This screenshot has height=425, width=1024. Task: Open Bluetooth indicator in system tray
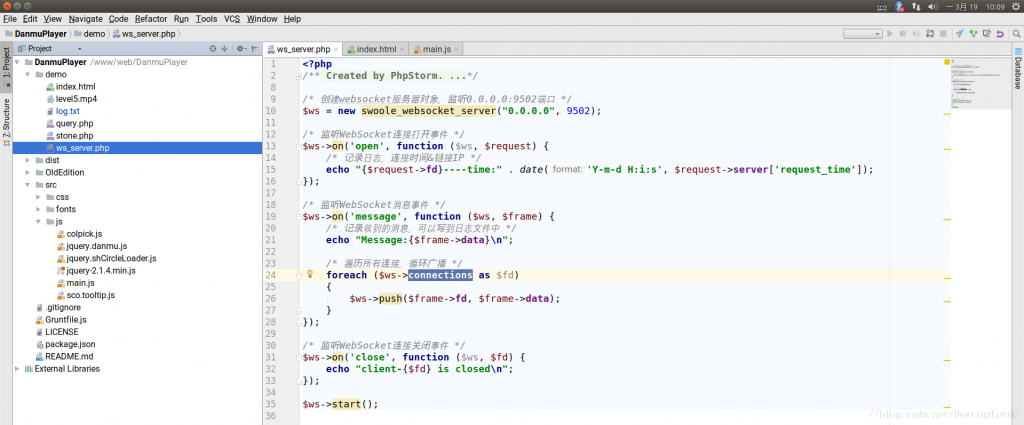click(x=899, y=6)
